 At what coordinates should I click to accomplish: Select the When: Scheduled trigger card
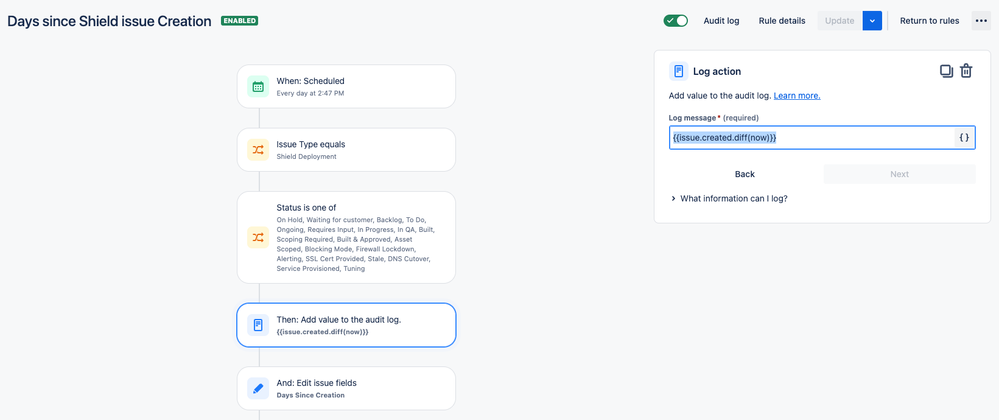pyautogui.click(x=347, y=86)
